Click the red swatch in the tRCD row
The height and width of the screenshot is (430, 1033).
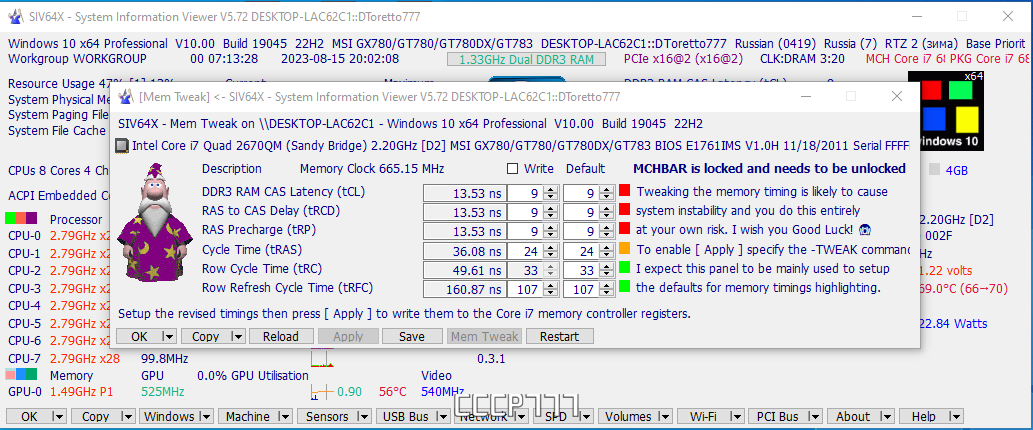click(625, 210)
